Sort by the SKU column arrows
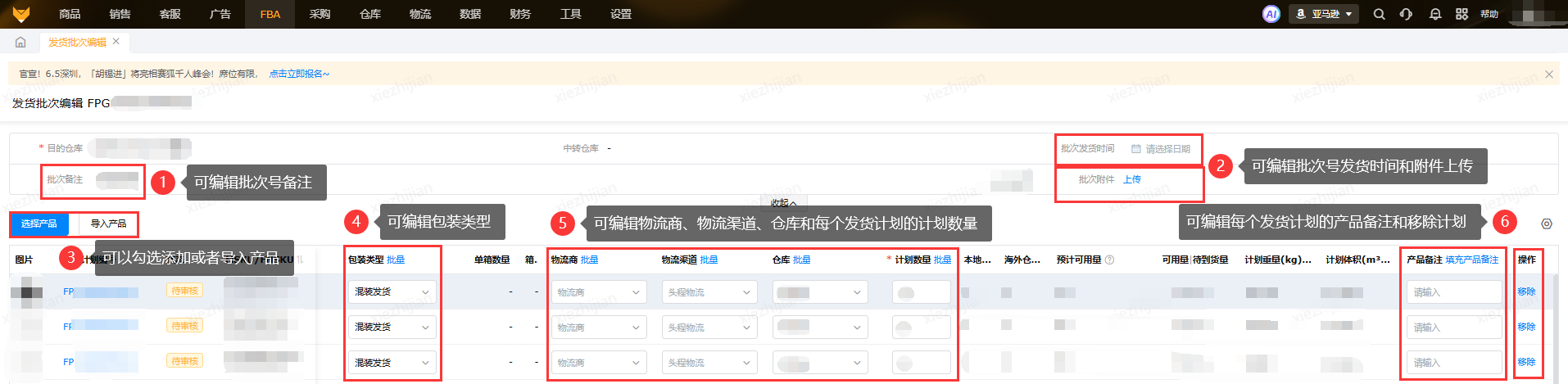The width and height of the screenshot is (1568, 384). pos(300,260)
